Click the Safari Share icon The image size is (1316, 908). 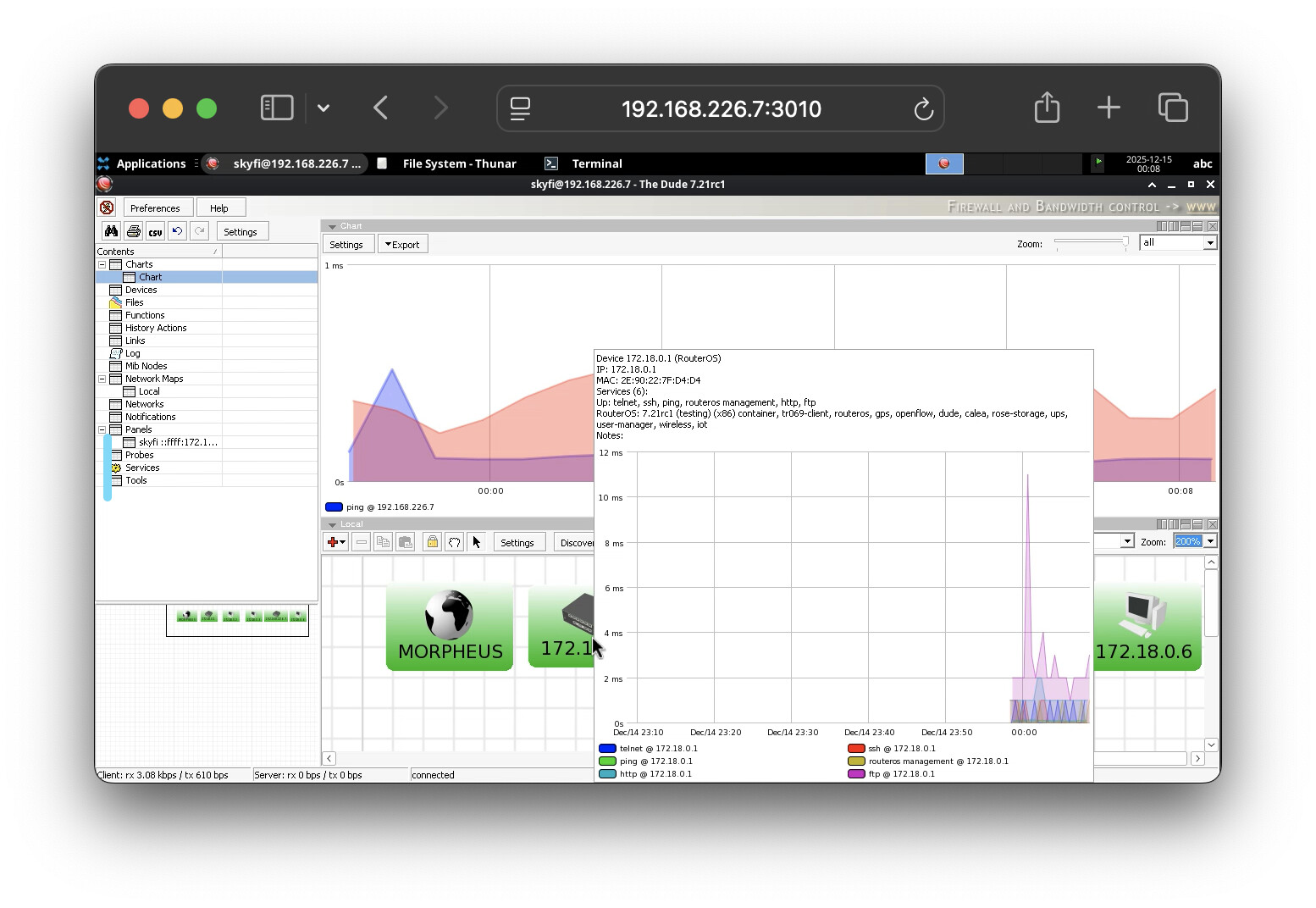(1047, 107)
